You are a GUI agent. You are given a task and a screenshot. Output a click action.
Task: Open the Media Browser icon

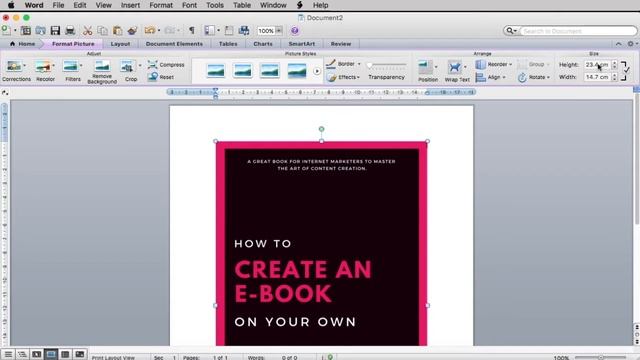pos(244,30)
